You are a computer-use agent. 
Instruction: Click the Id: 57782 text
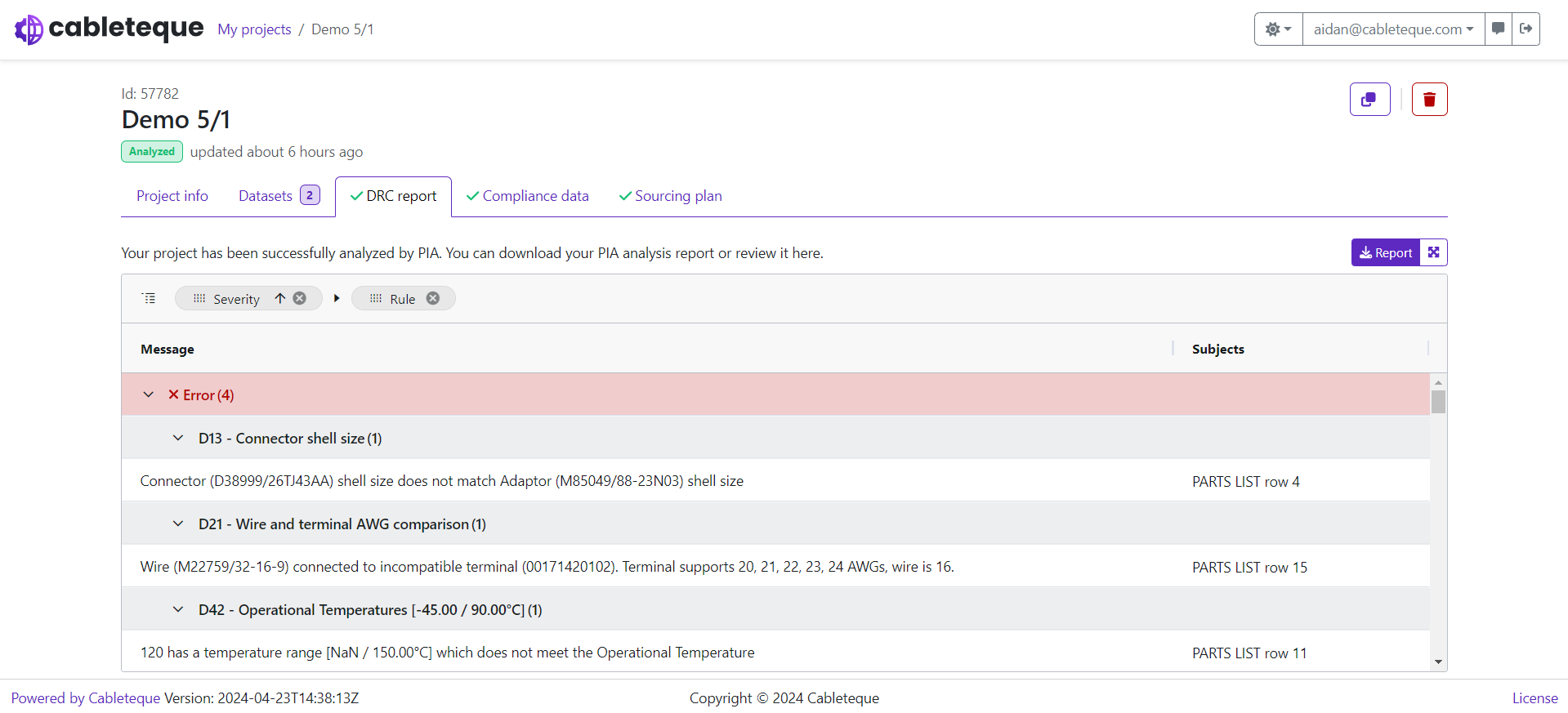click(150, 94)
